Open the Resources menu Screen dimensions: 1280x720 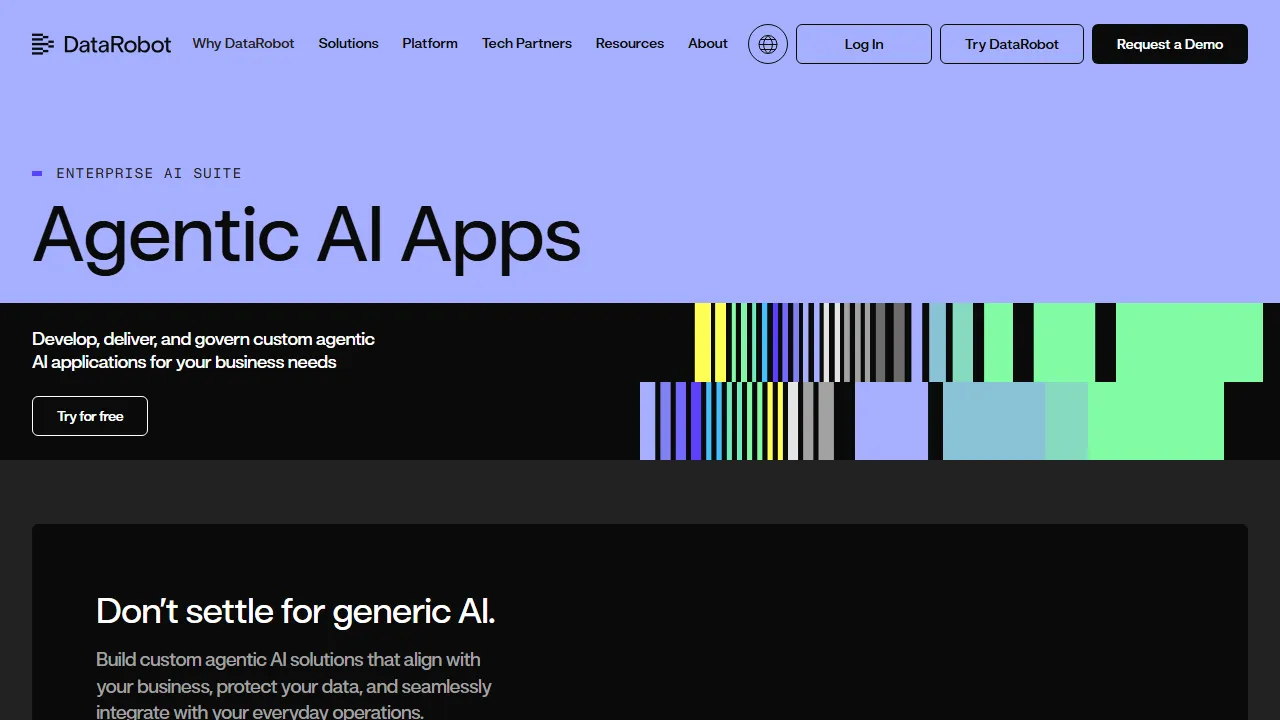pos(630,44)
